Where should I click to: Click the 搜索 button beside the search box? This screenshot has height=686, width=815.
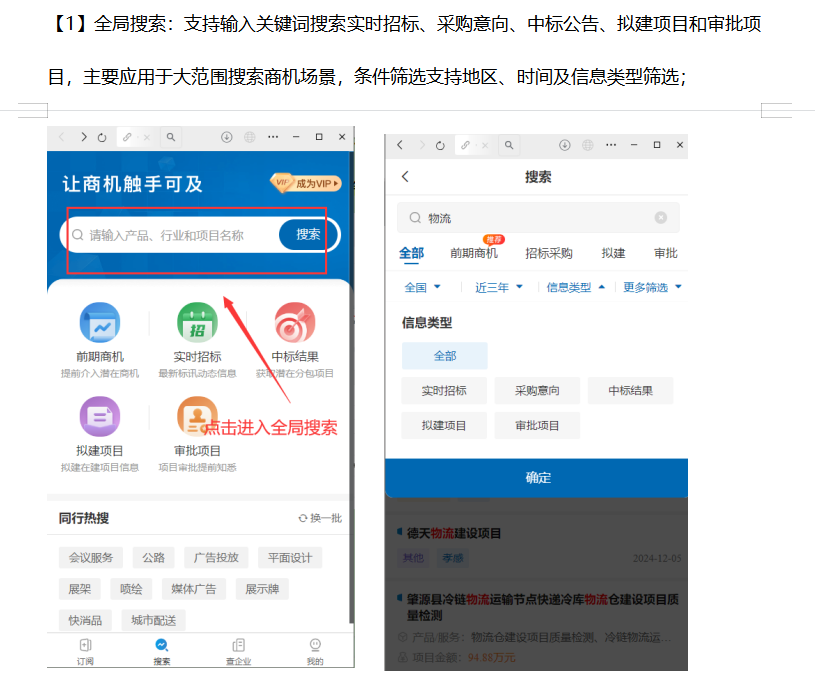(308, 235)
